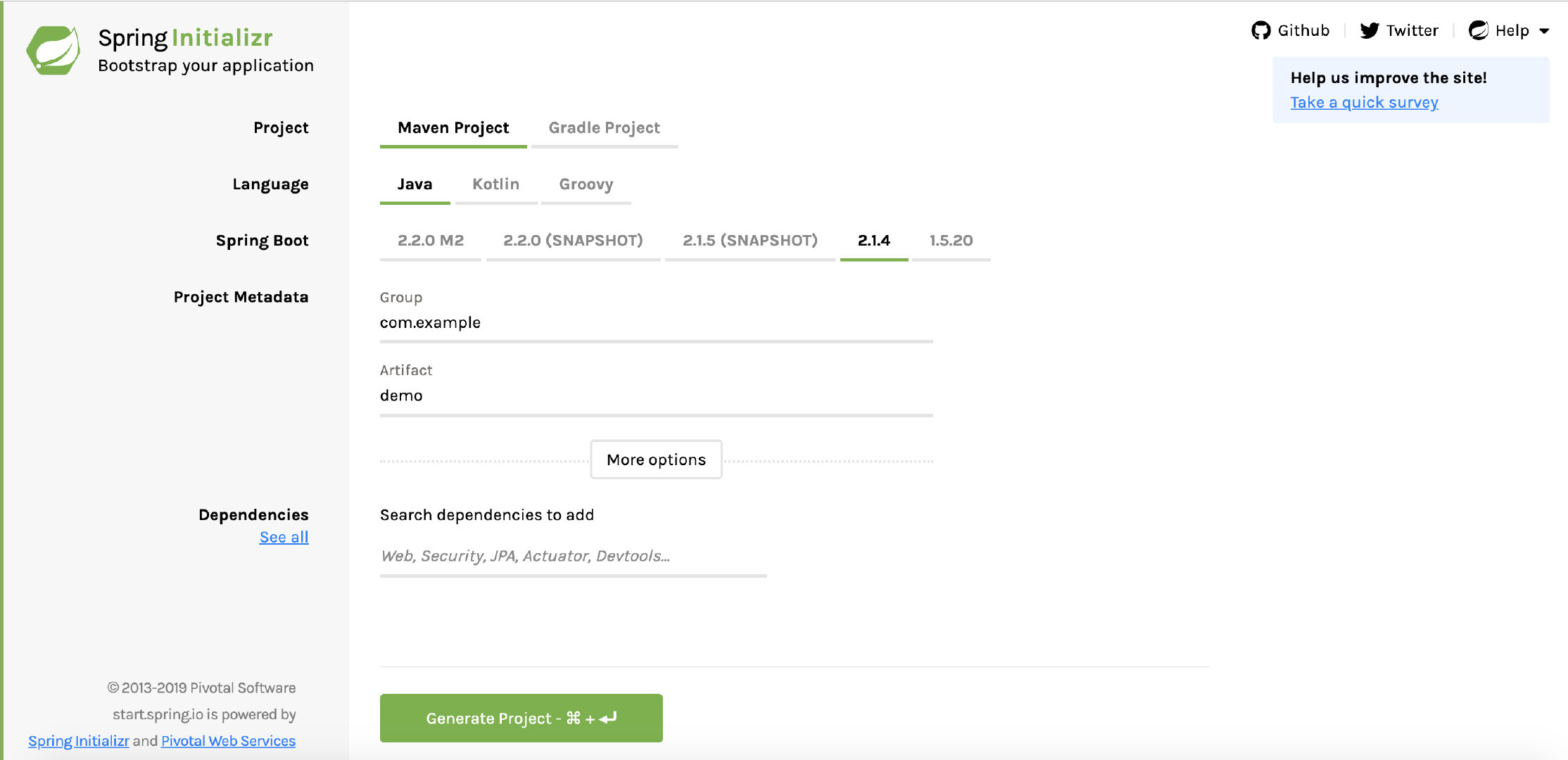Click the Spring leaf logo icon
The width and height of the screenshot is (1568, 760).
(x=53, y=51)
